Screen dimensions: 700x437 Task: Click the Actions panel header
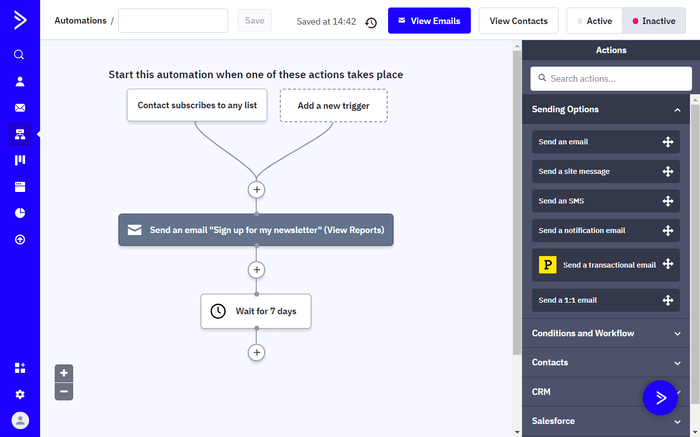click(x=611, y=50)
